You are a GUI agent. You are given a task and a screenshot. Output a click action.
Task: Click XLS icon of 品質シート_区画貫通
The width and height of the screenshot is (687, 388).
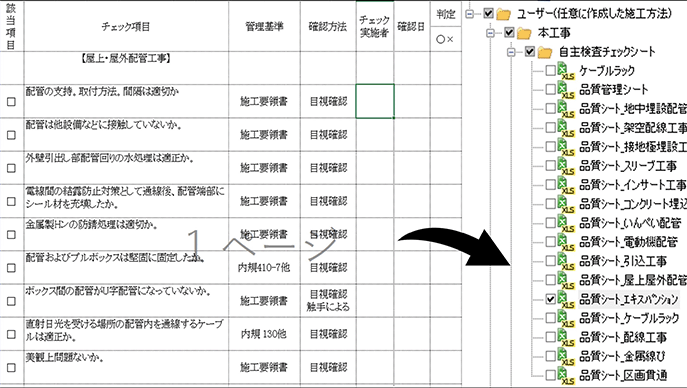point(566,376)
